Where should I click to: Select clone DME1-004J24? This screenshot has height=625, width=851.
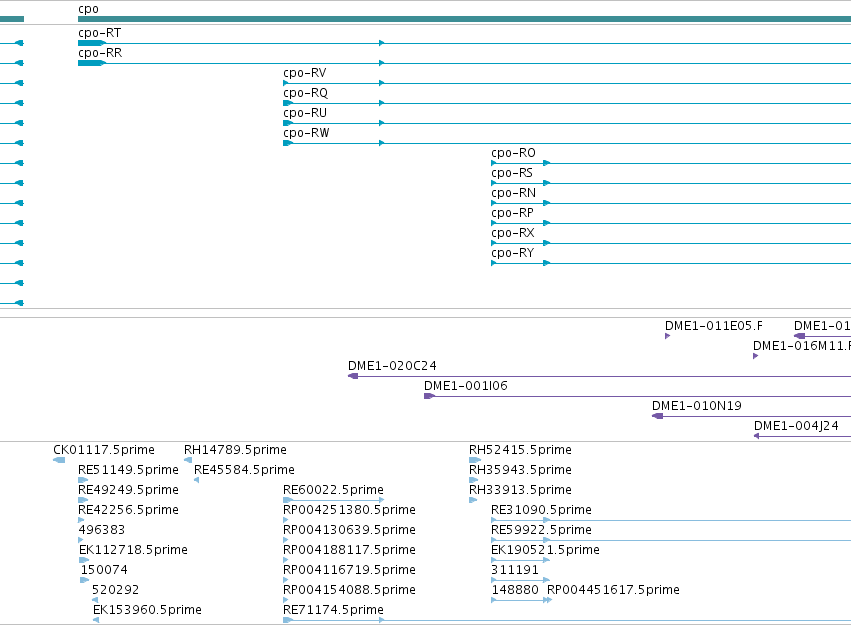click(x=796, y=426)
